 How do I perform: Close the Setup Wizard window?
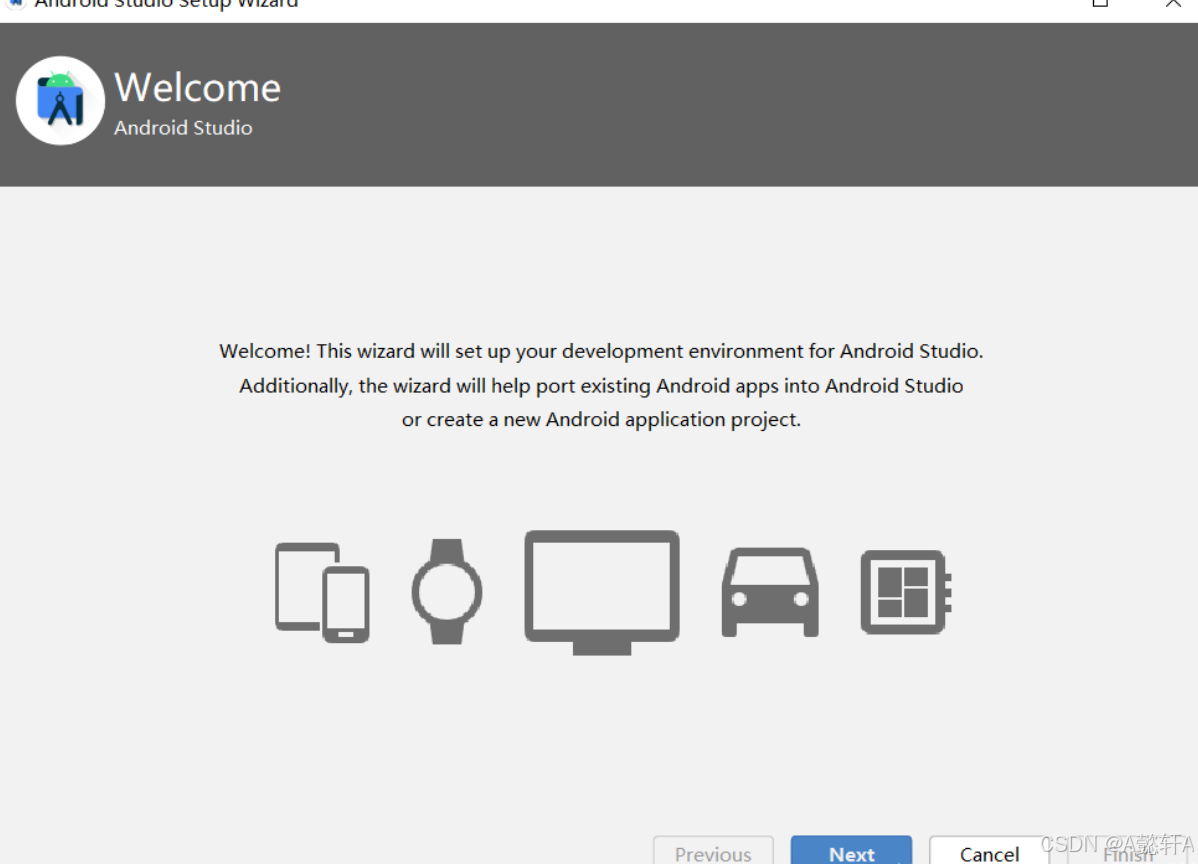[x=1173, y=4]
